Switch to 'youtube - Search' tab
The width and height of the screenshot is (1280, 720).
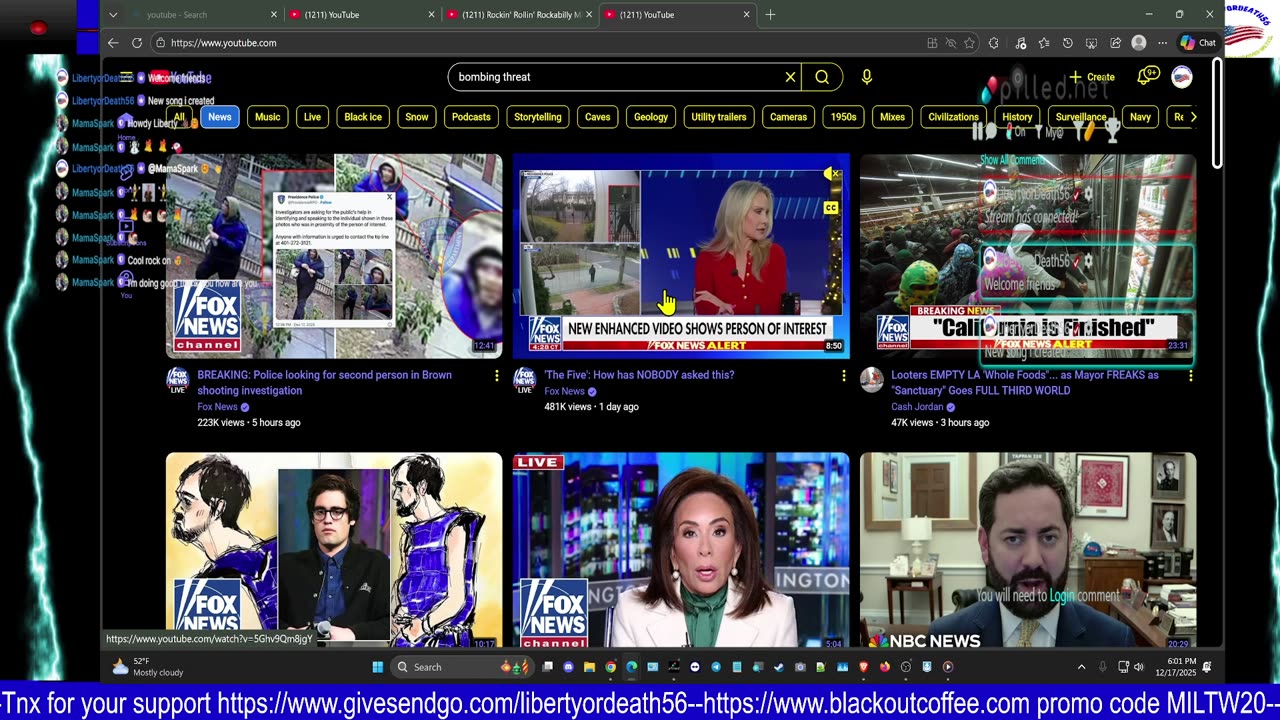click(x=207, y=15)
